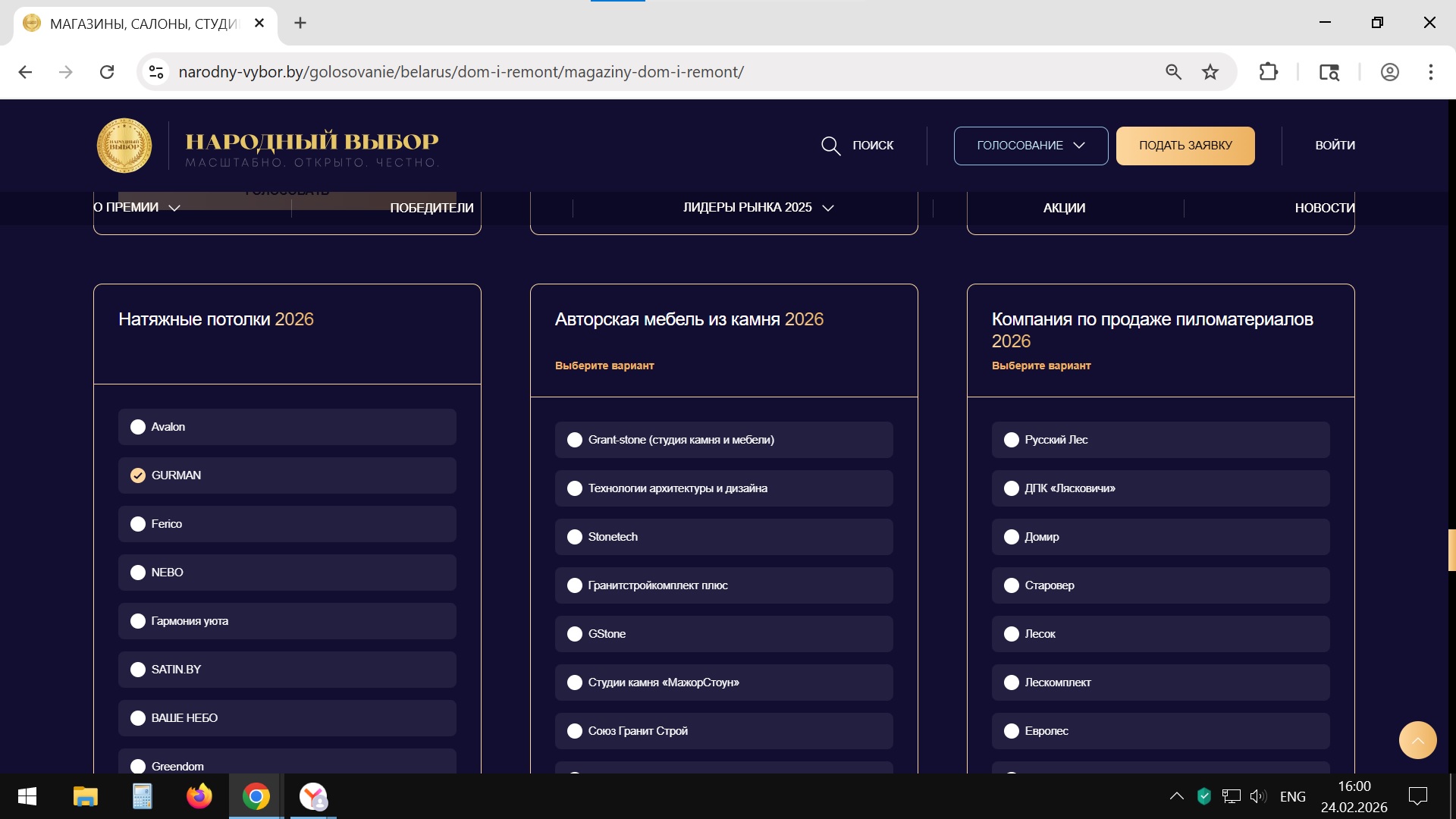The image size is (1456, 819).
Task: Go to the НОВОСТИ menu item
Action: (x=1324, y=208)
